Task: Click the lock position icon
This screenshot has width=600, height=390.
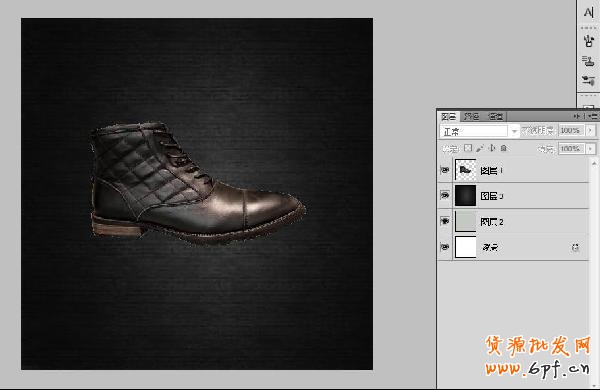Action: coord(492,148)
